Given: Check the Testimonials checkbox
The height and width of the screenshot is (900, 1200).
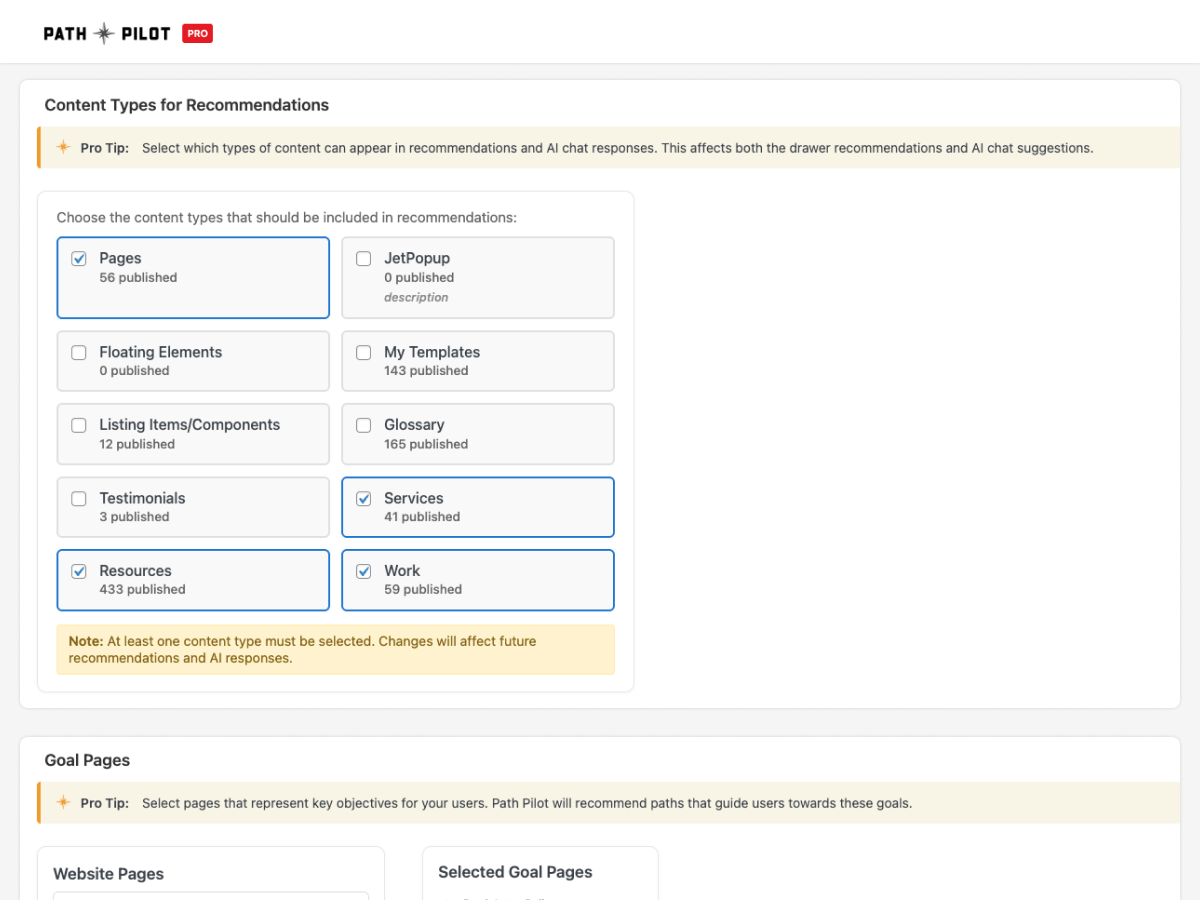Looking at the screenshot, I should pos(79,498).
